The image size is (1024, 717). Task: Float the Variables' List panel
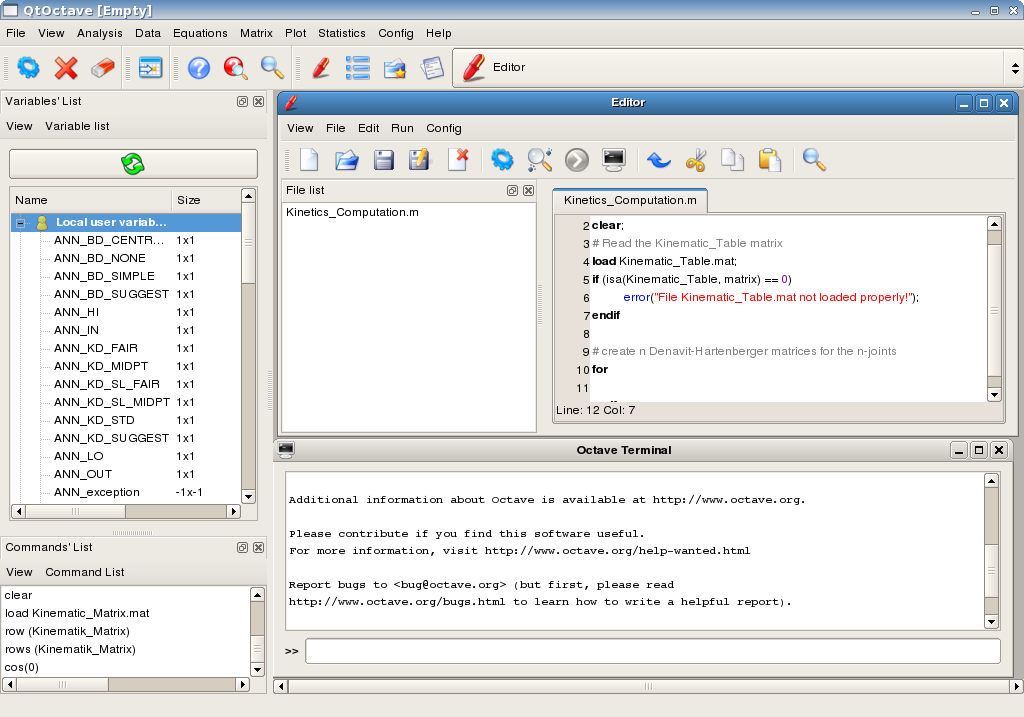[242, 102]
